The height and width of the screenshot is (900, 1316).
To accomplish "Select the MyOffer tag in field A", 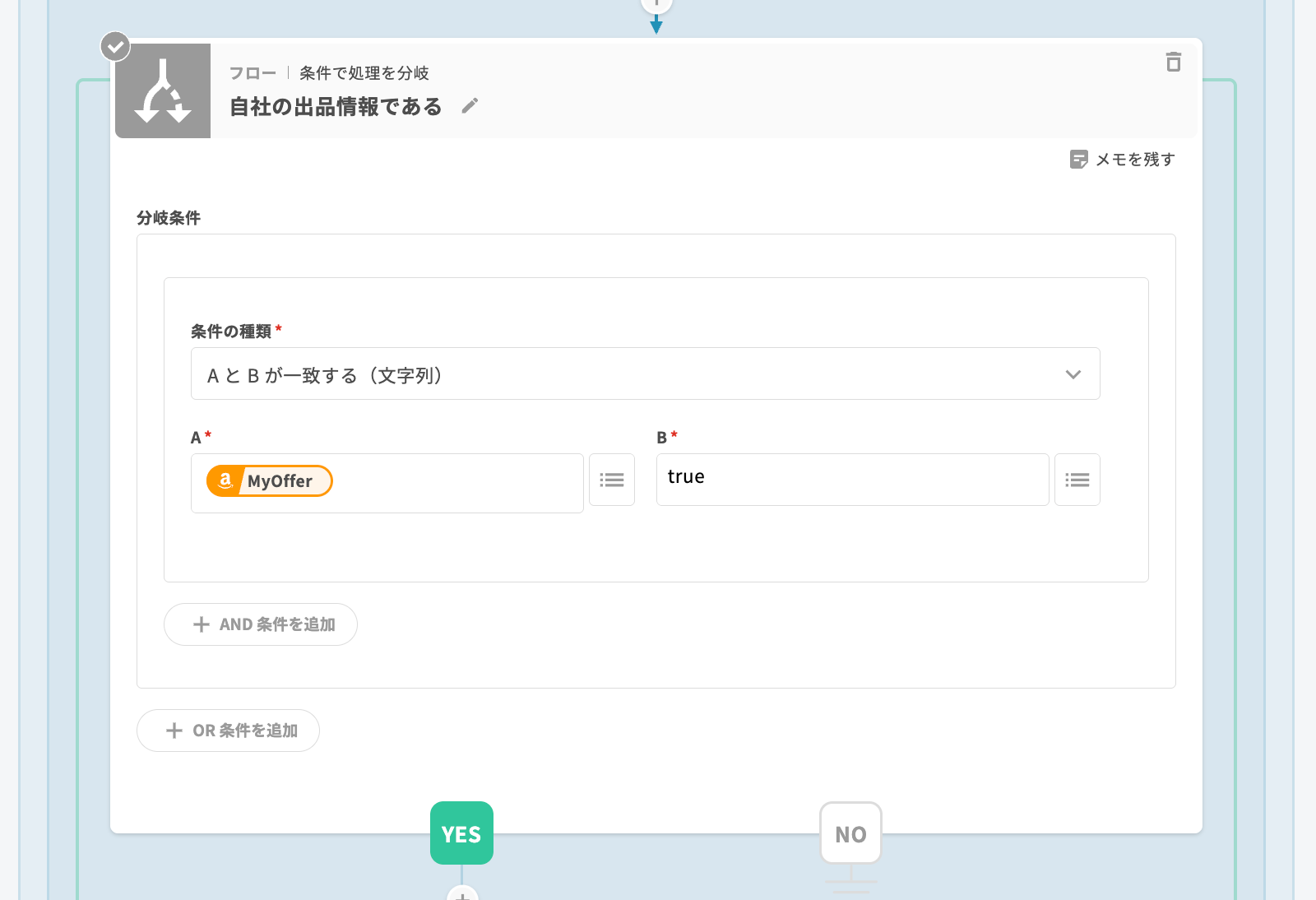I will point(280,481).
